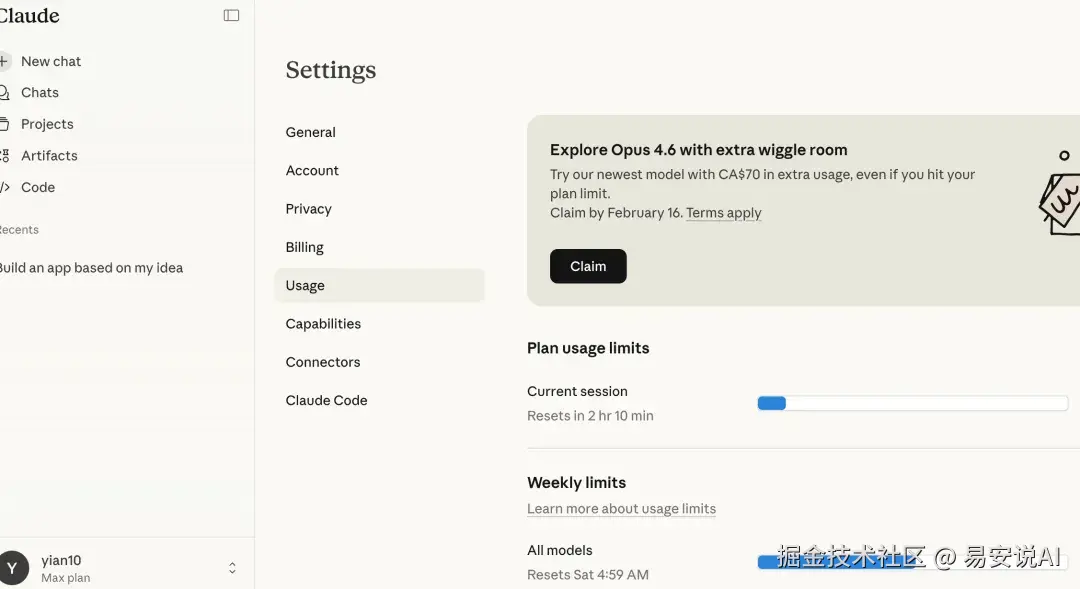The width and height of the screenshot is (1080, 589).
Task: Open Chats via its speech-bubble icon
Action: click(x=4, y=92)
